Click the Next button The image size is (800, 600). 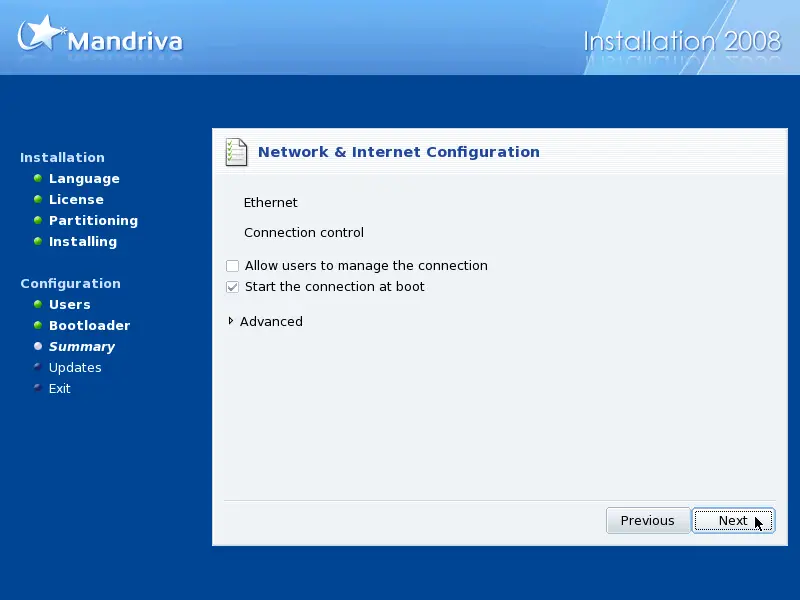733,520
